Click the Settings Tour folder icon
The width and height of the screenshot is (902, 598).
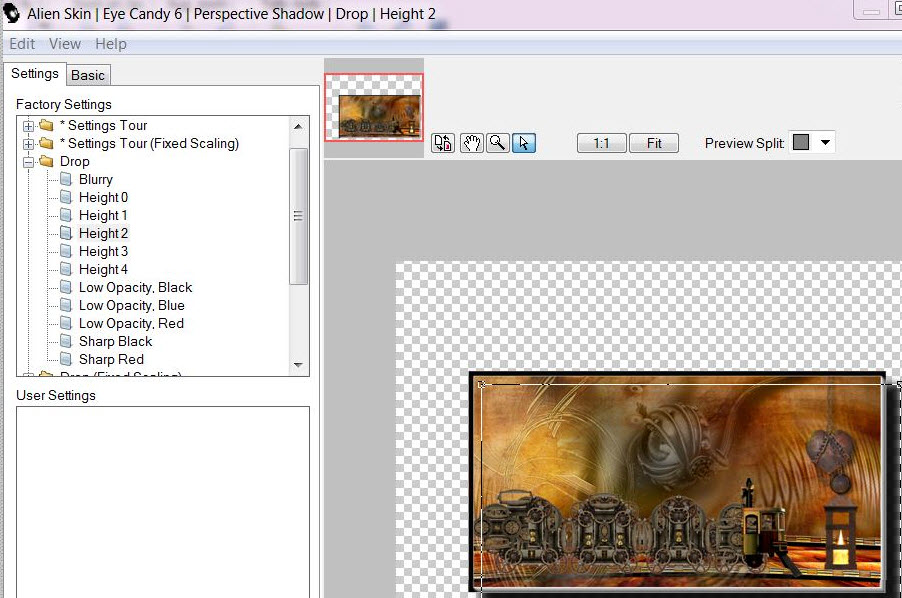[x=47, y=125]
